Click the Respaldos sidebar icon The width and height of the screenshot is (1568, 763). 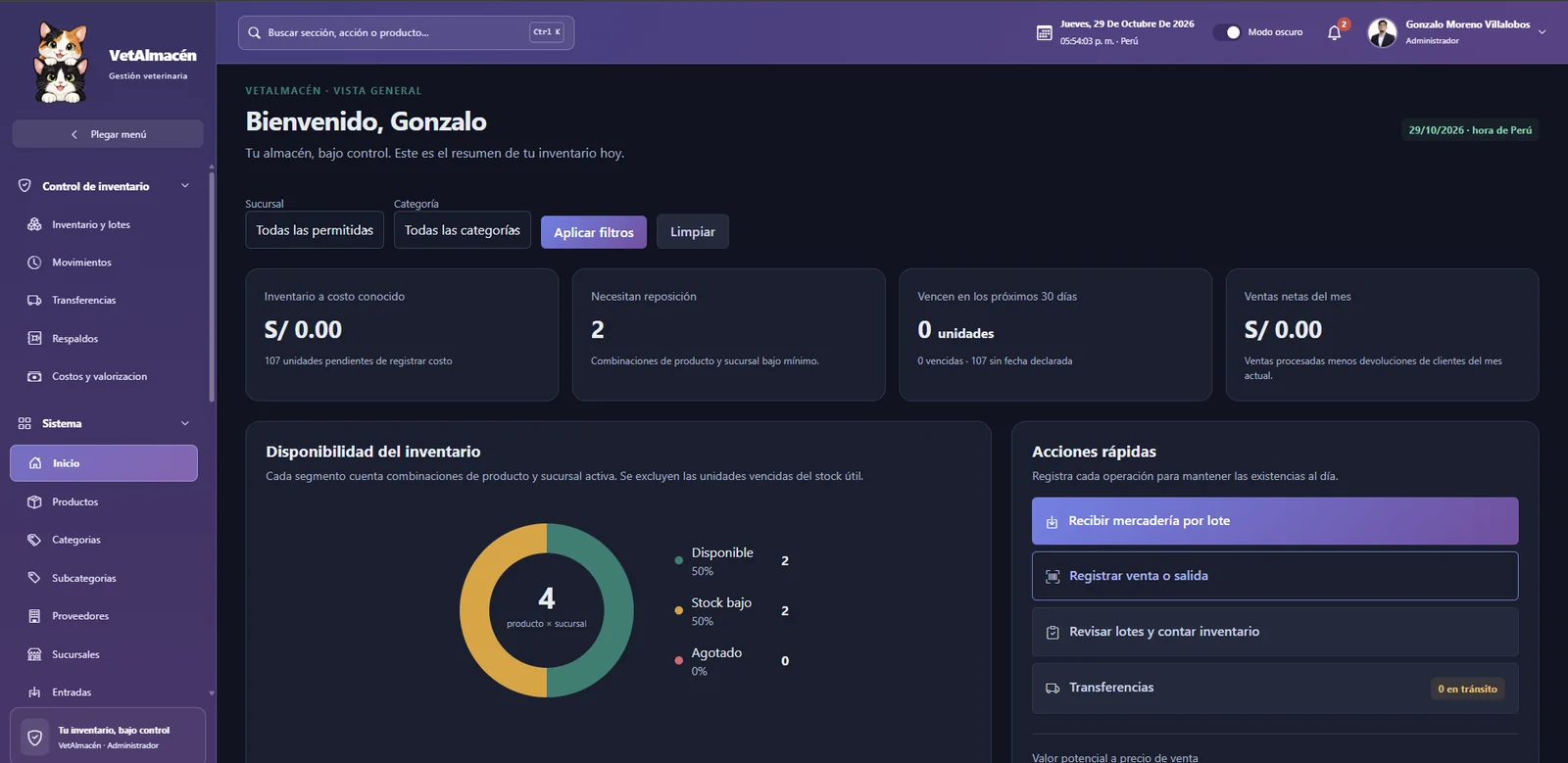34,339
